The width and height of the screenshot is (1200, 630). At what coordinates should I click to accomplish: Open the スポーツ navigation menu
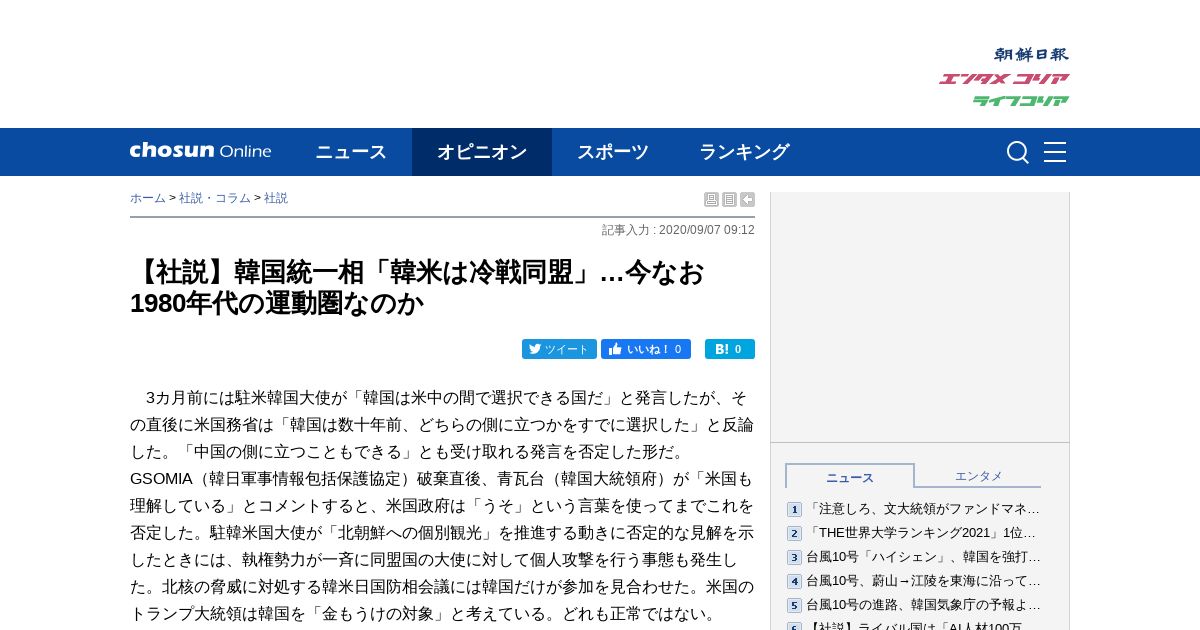point(613,152)
